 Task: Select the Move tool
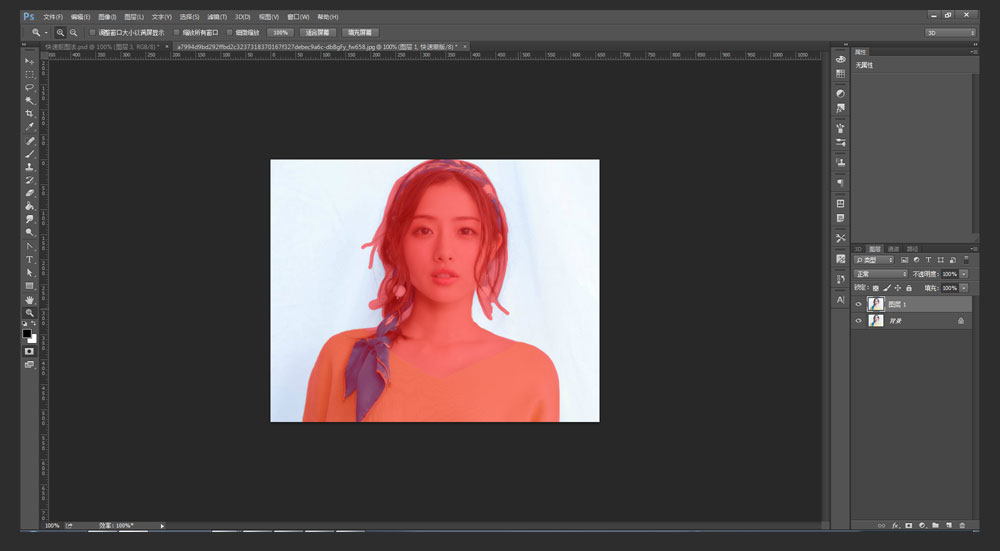29,62
